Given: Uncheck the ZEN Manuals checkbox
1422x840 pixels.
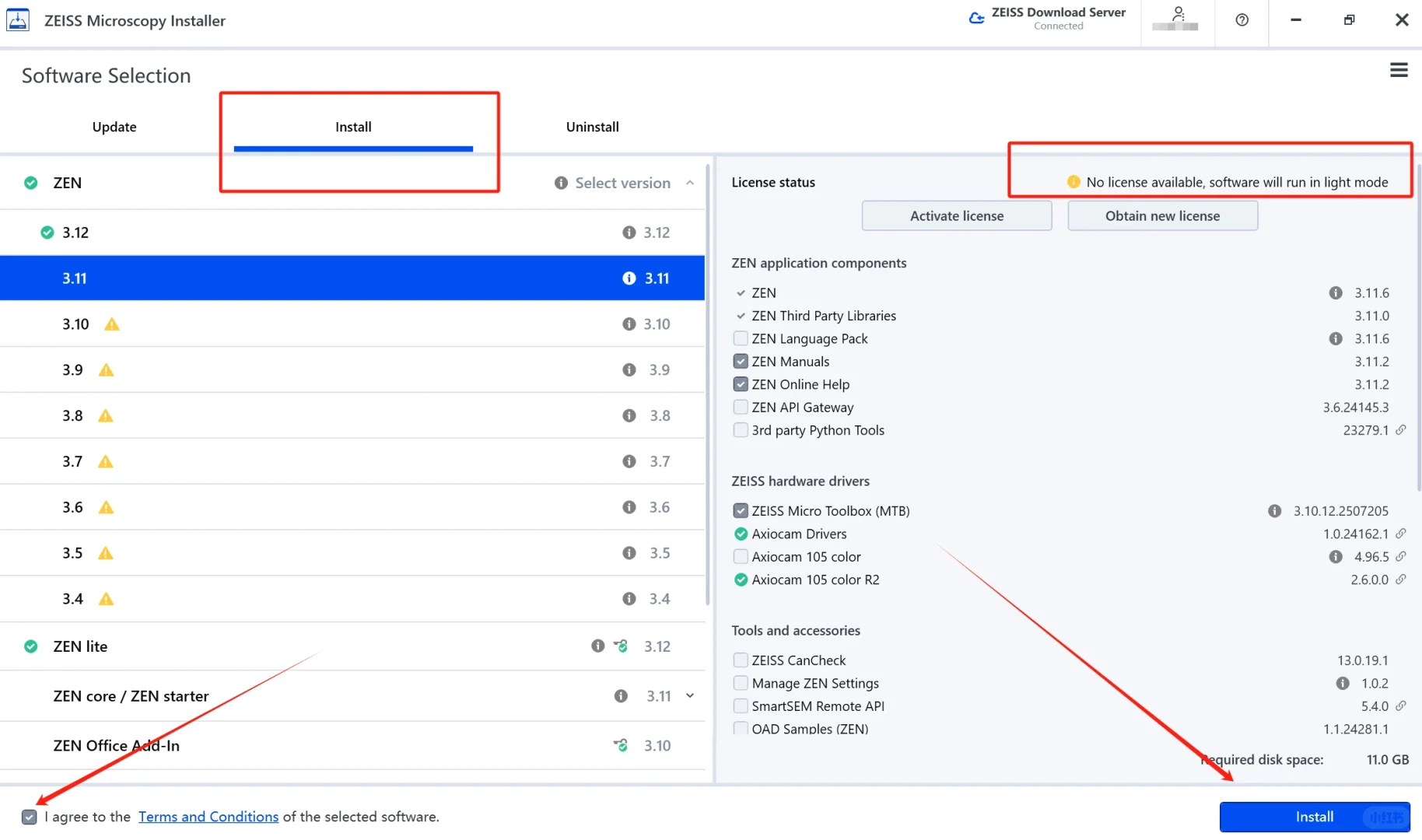Looking at the screenshot, I should tap(741, 362).
